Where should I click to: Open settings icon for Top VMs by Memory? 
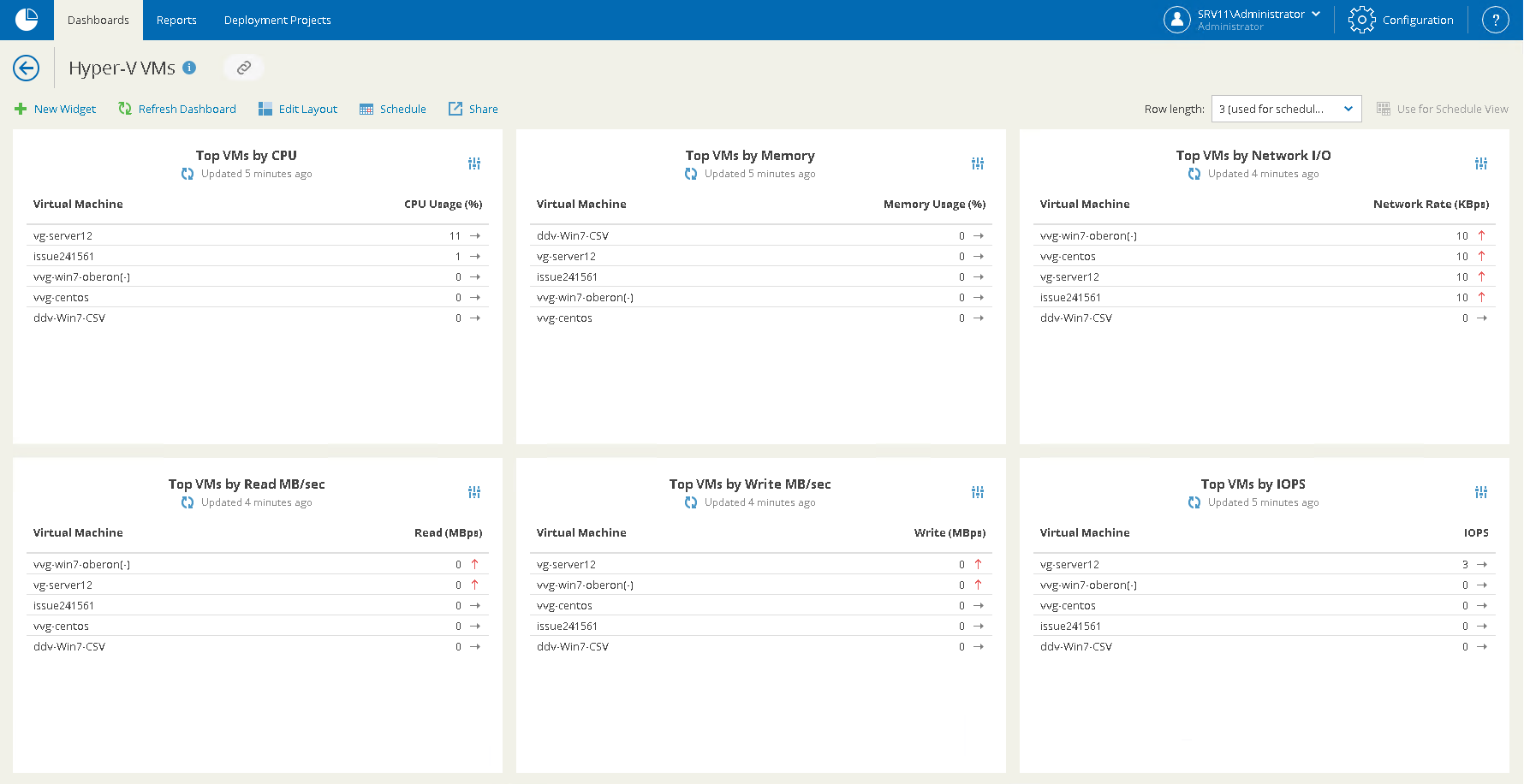[x=978, y=163]
